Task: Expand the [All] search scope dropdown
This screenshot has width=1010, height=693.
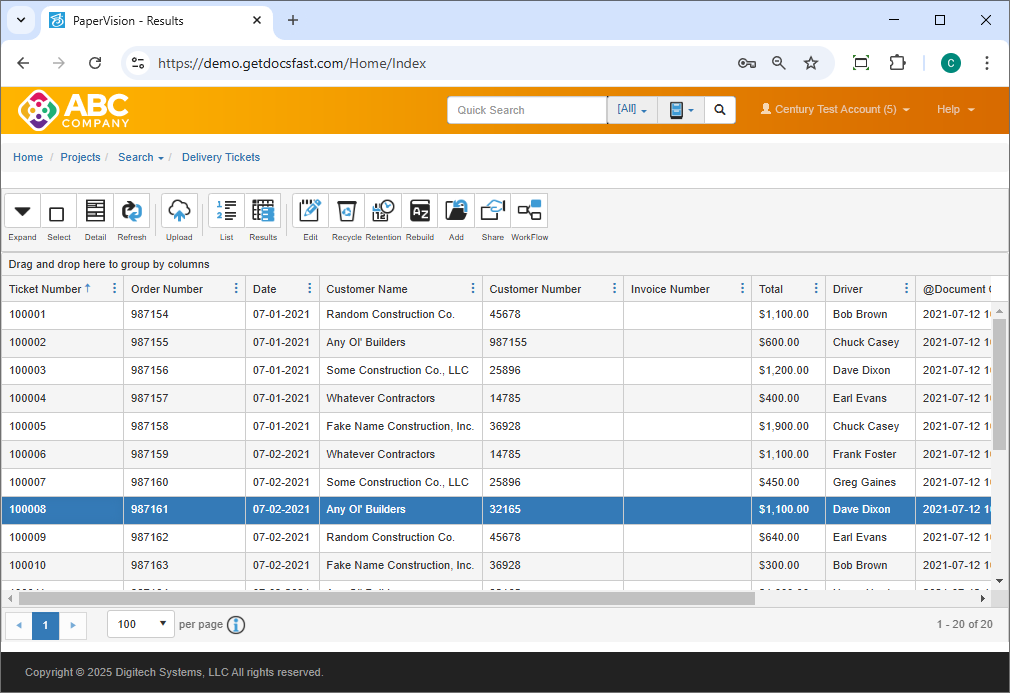Action: tap(632, 110)
